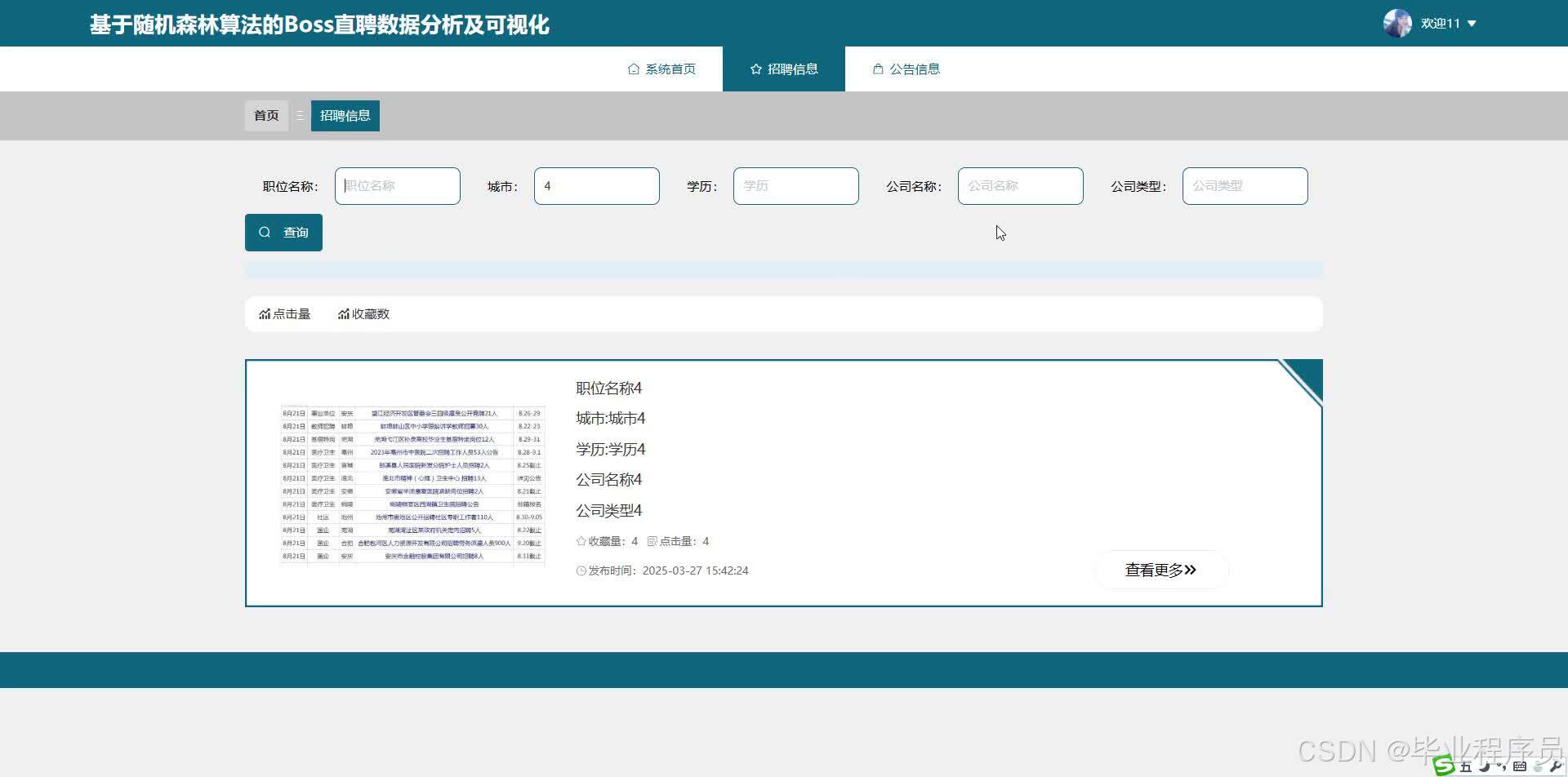Viewport: 1568px width, 777px height.
Task: Toggle the punctuation mode icon in IME bar
Action: (1501, 766)
